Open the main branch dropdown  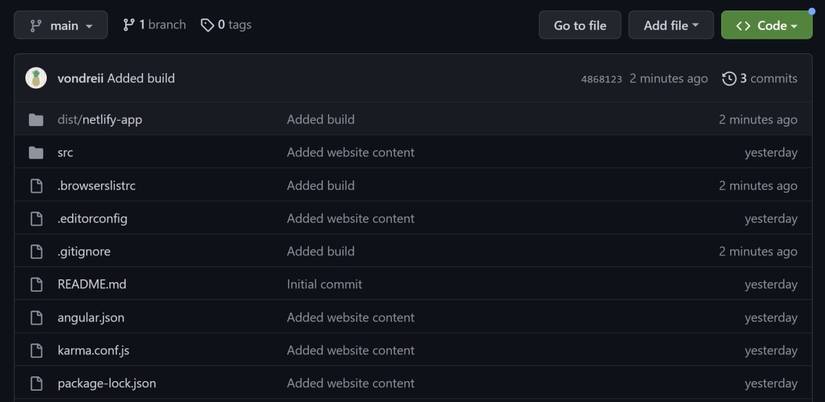coord(61,25)
